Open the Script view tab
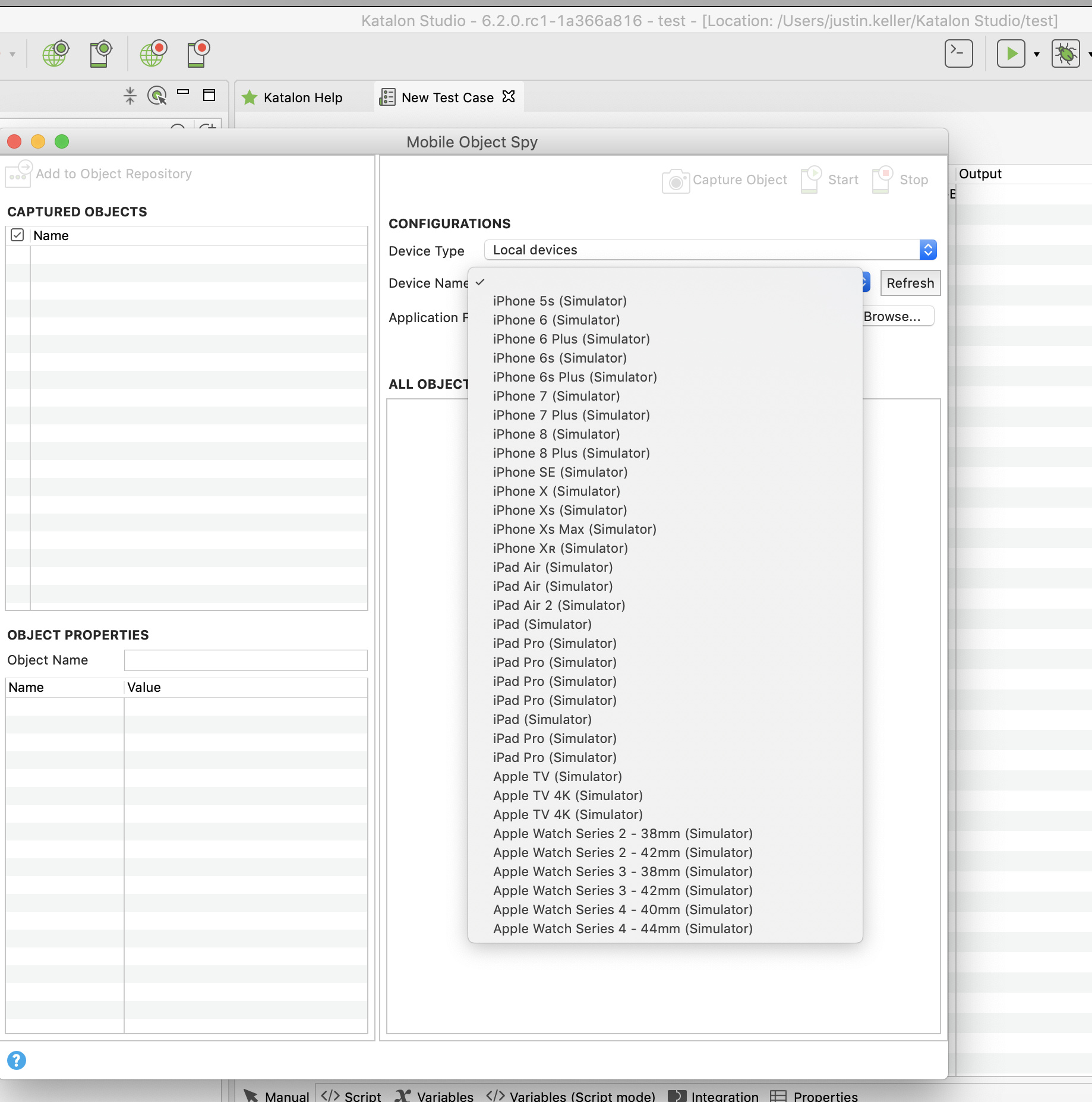This screenshot has height=1102, width=1092. pos(351,1095)
